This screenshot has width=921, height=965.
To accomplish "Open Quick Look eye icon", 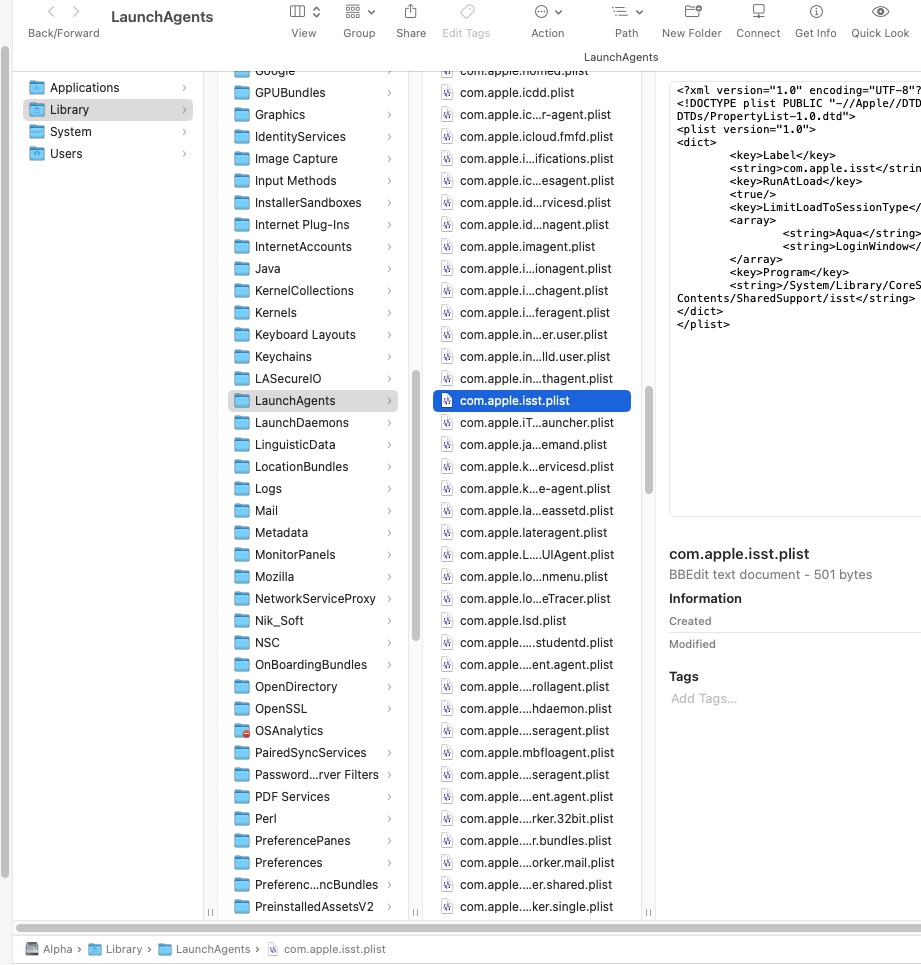I will [x=880, y=12].
